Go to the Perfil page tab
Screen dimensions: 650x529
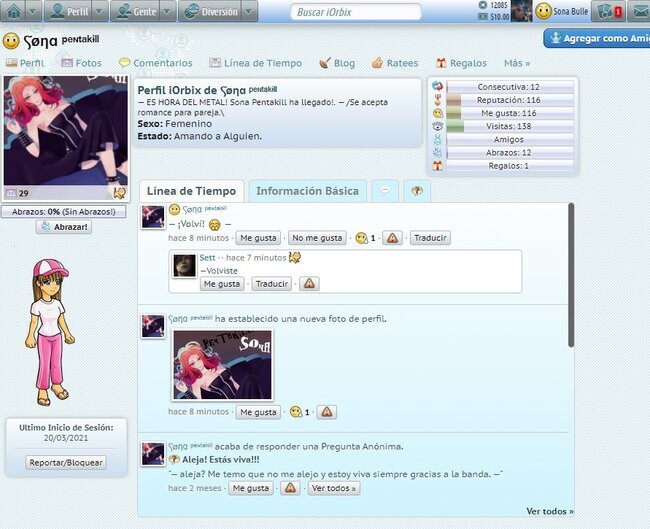click(25, 63)
